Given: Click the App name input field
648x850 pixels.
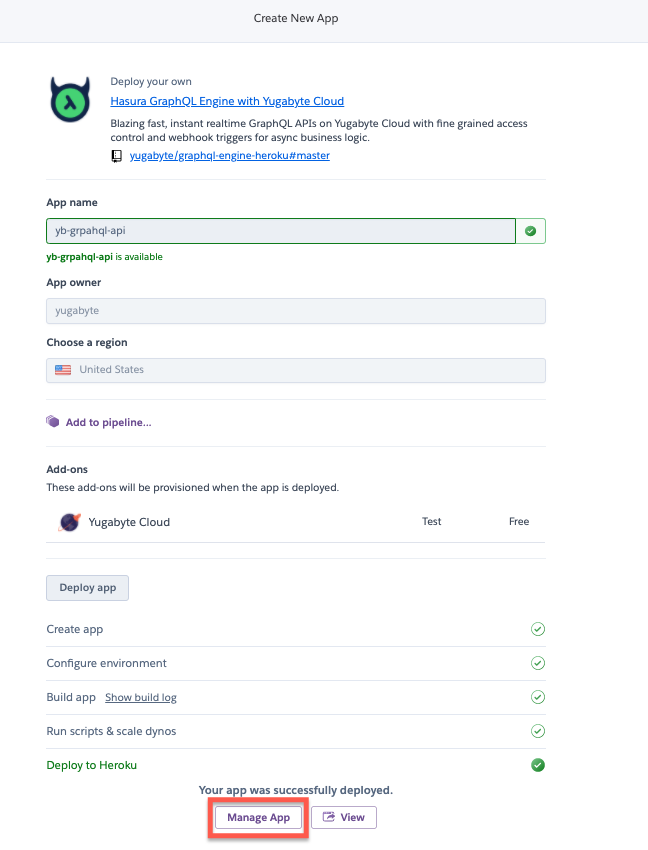Looking at the screenshot, I should (x=280, y=231).
